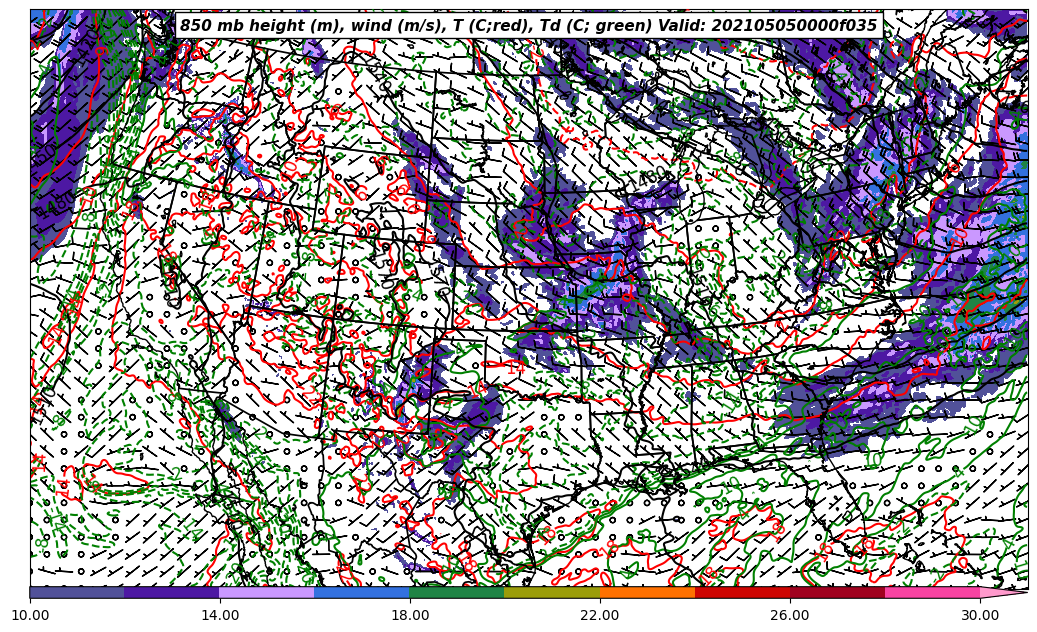Click the 22.00 colorbar tick label
This screenshot has height=632, width=1037.
click(x=600, y=615)
